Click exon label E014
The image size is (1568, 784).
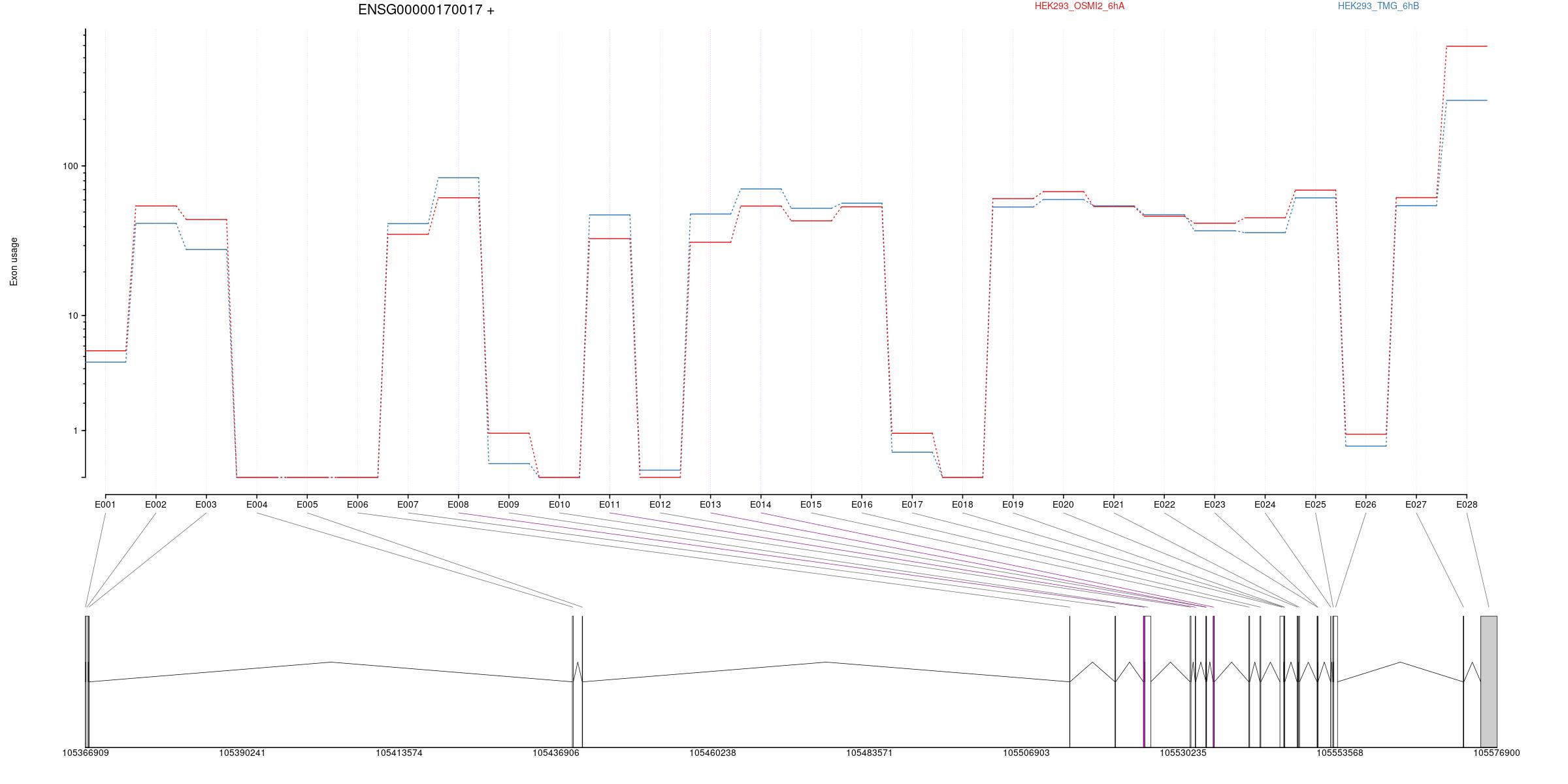pos(760,504)
